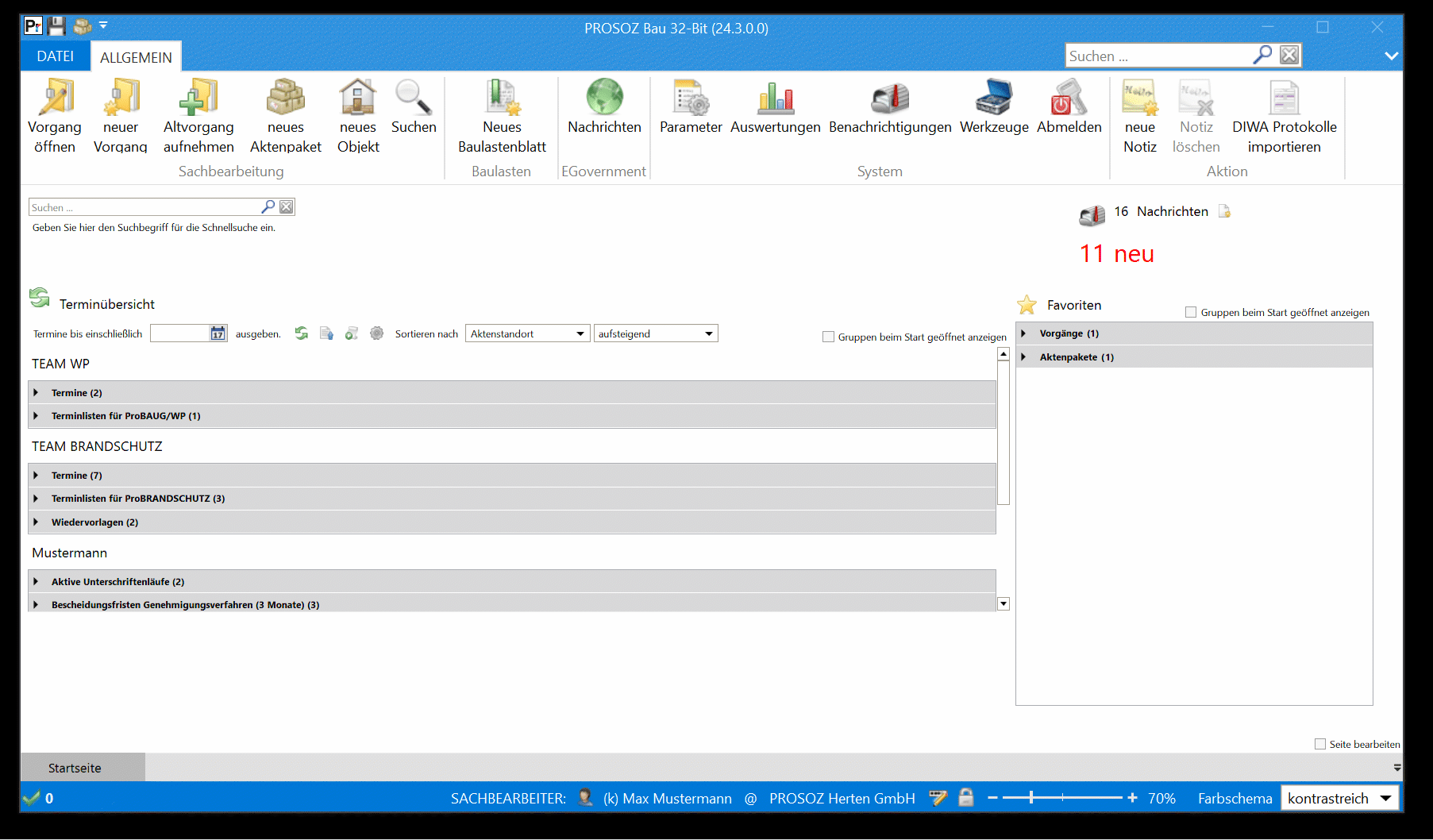
Task: Click the note icon after Nachrichten
Action: 1225,211
